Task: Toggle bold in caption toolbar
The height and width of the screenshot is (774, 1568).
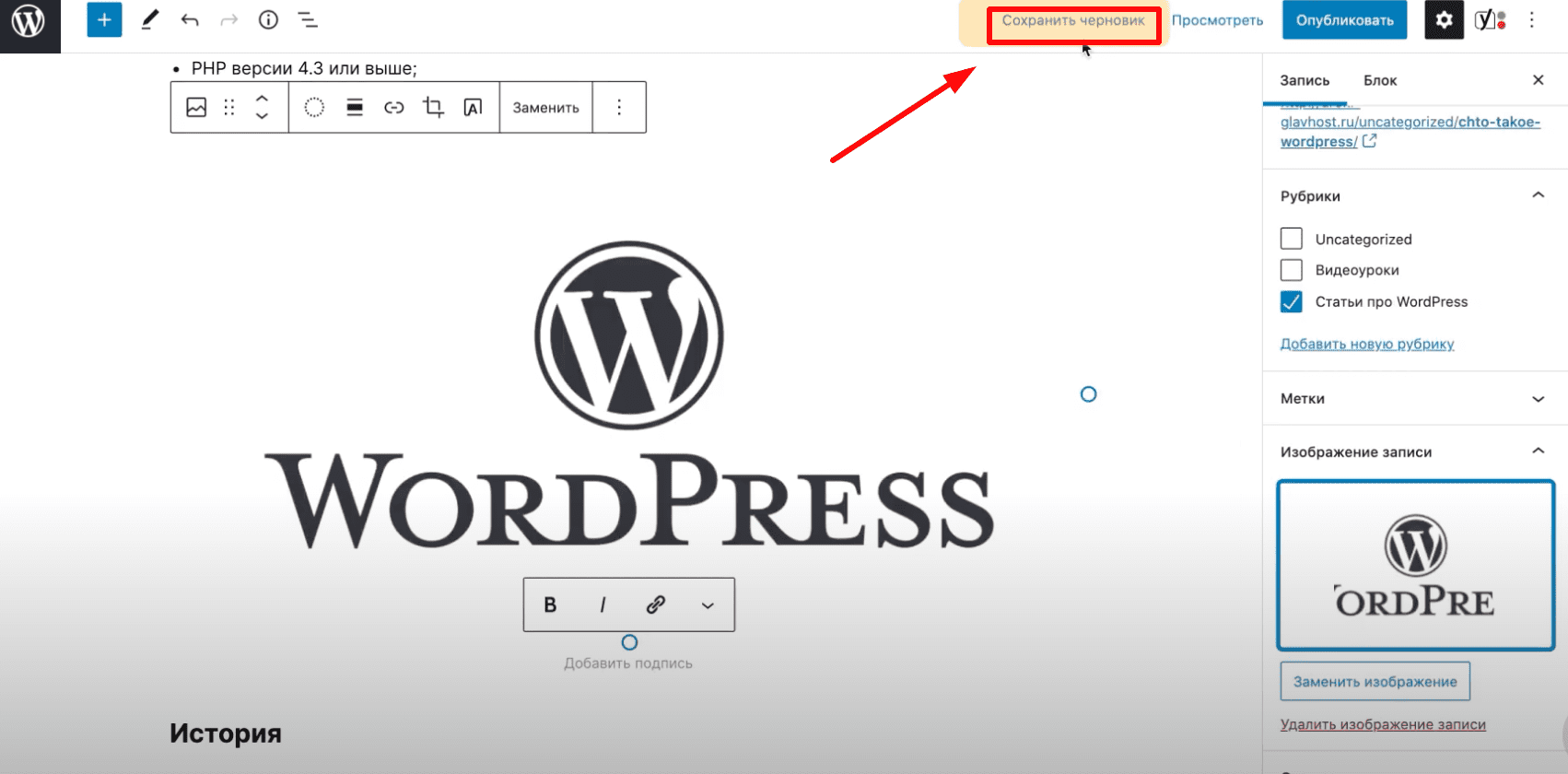Action: click(x=550, y=604)
